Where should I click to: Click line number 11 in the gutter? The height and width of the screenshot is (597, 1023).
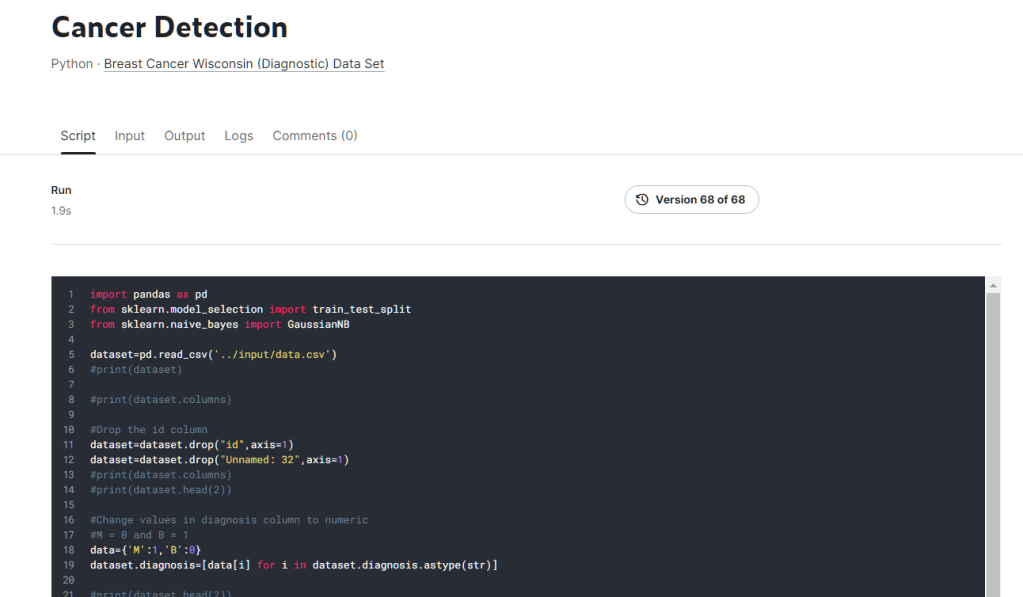click(x=69, y=445)
